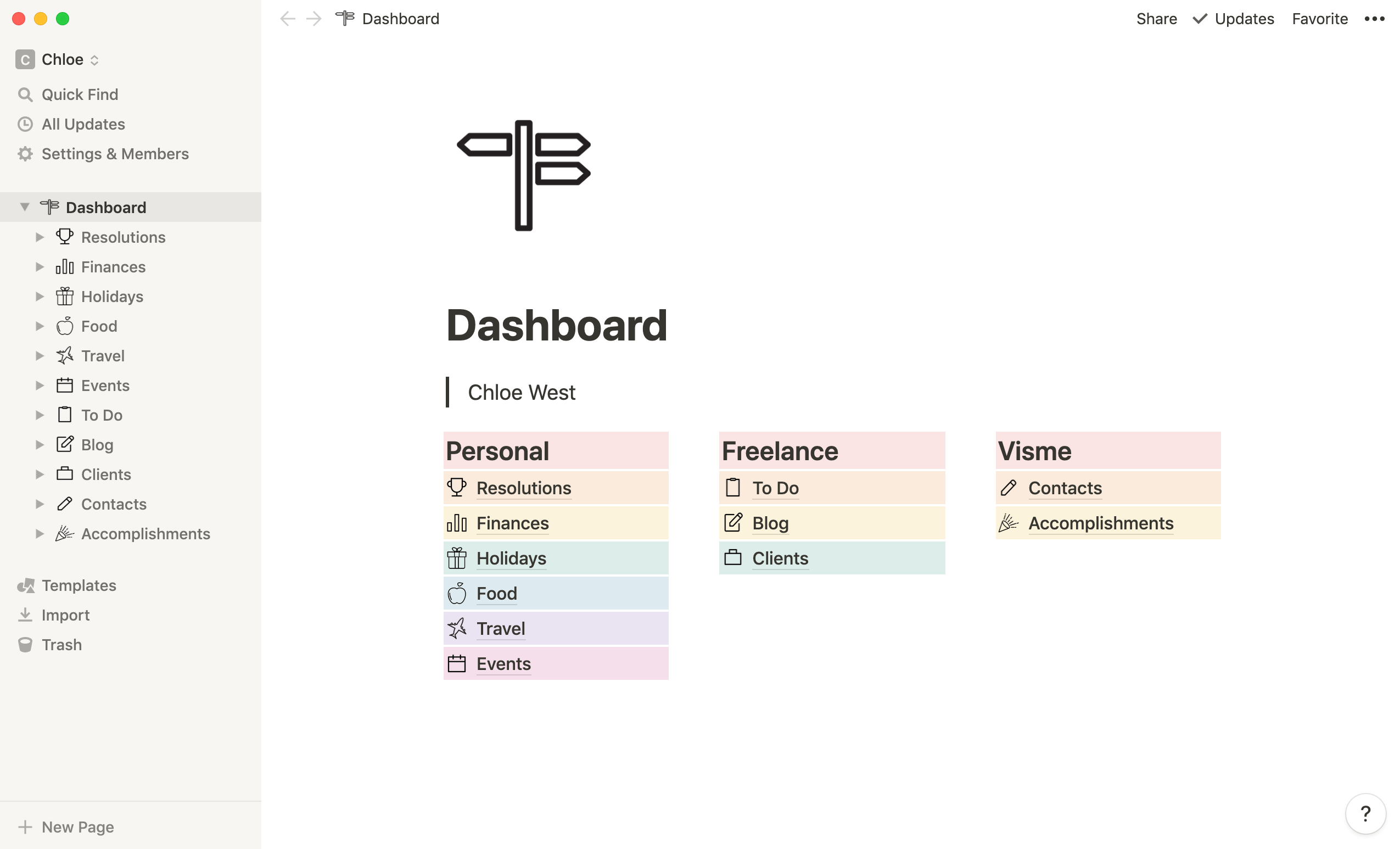This screenshot has width=1400, height=849.
Task: Click the briefcase icon beside Clients in sidebar
Action: coord(65,473)
